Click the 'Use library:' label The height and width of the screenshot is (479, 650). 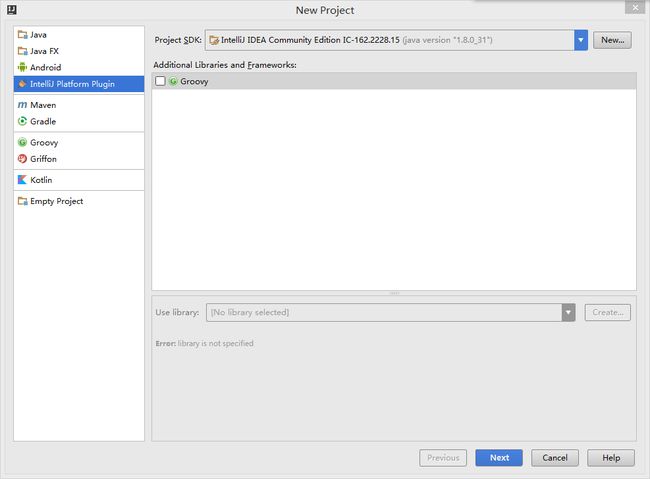(x=177, y=312)
